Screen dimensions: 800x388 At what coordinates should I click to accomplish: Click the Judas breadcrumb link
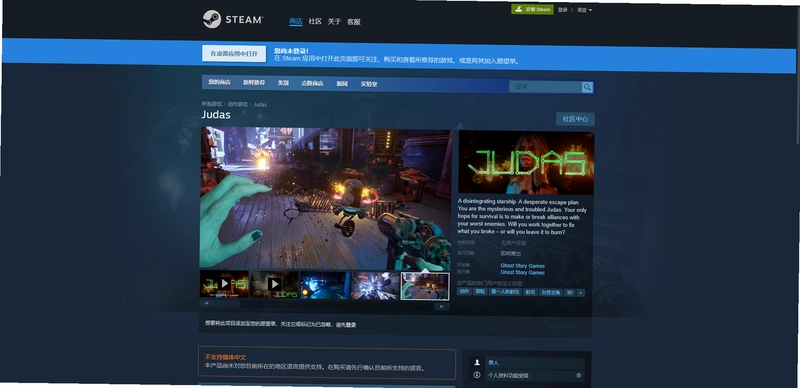[260, 105]
